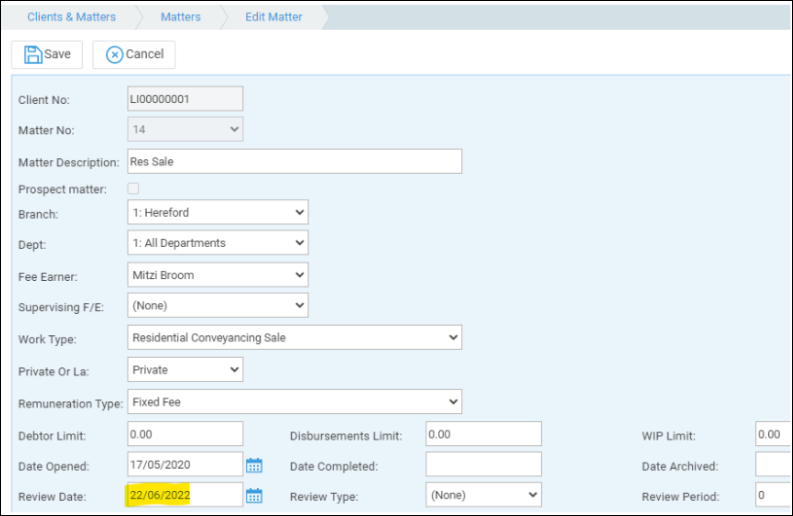This screenshot has height=516, width=793.
Task: Expand the Branch dropdown
Action: coord(218,212)
